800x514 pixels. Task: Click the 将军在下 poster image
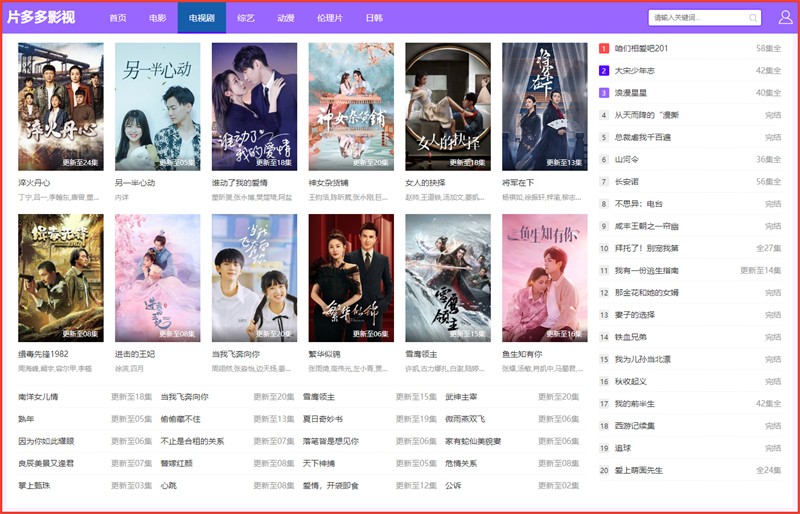(544, 107)
